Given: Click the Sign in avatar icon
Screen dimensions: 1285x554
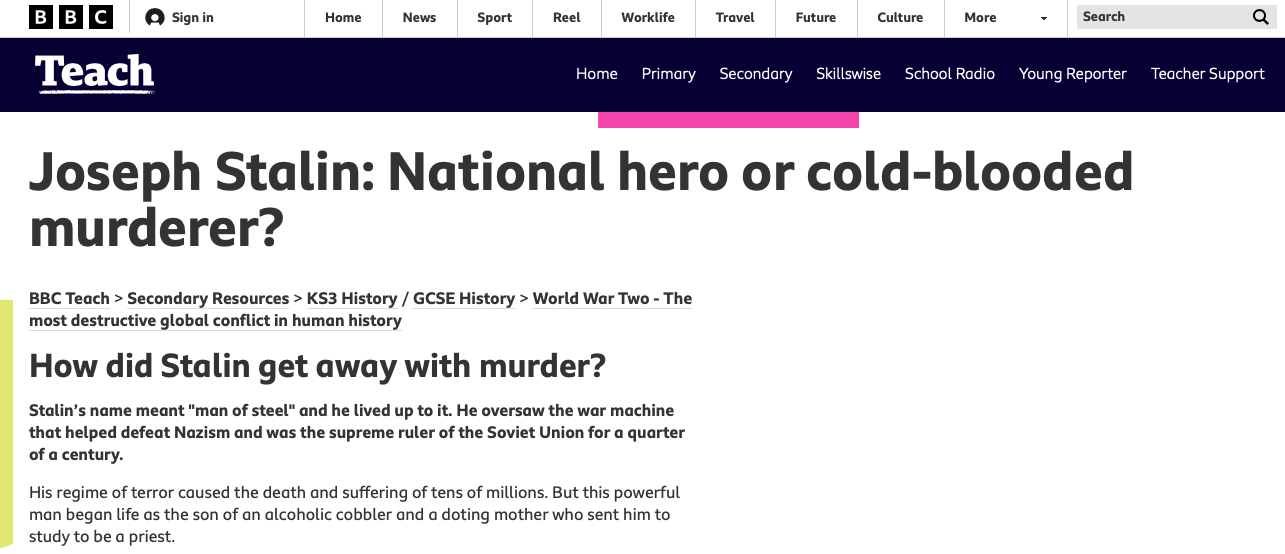Looking at the screenshot, I should (154, 17).
